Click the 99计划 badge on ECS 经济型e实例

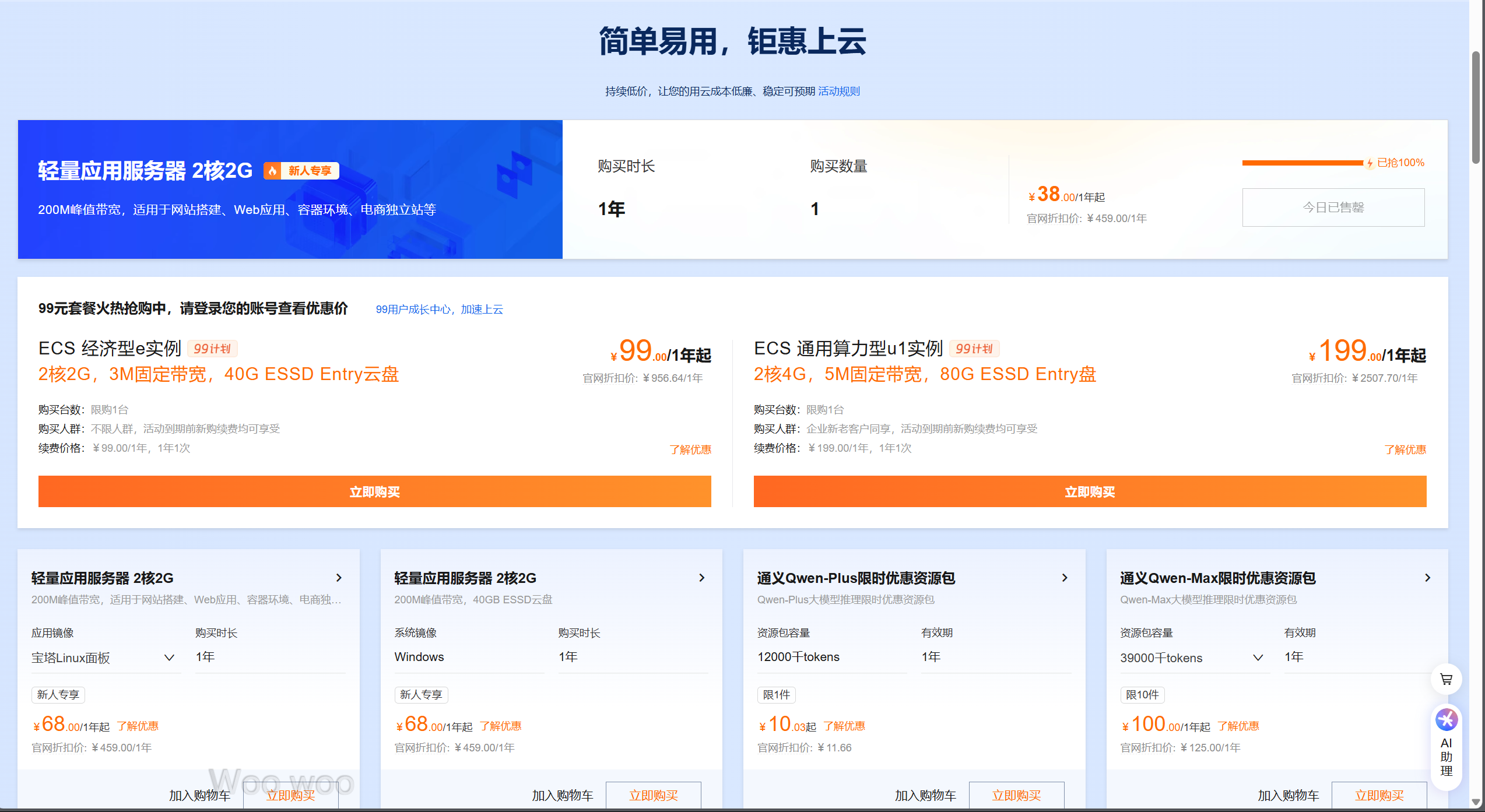coord(212,349)
